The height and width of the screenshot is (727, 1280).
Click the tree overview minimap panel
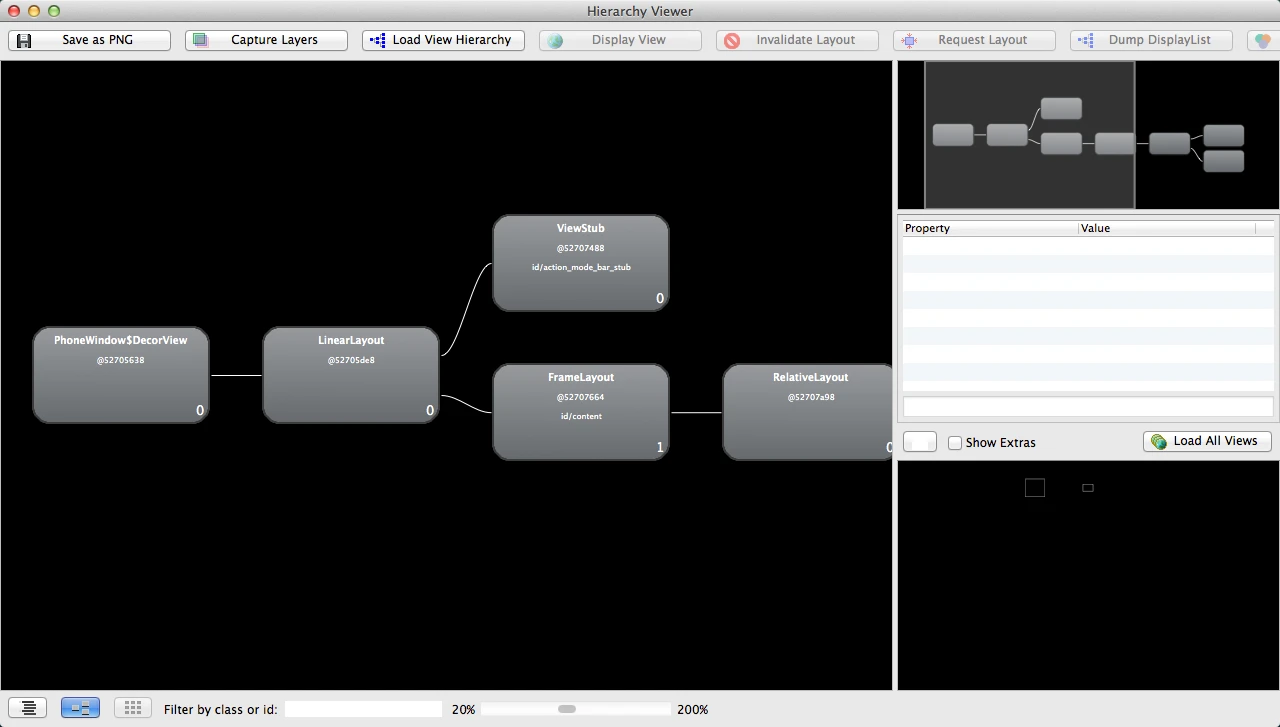(x=1088, y=135)
